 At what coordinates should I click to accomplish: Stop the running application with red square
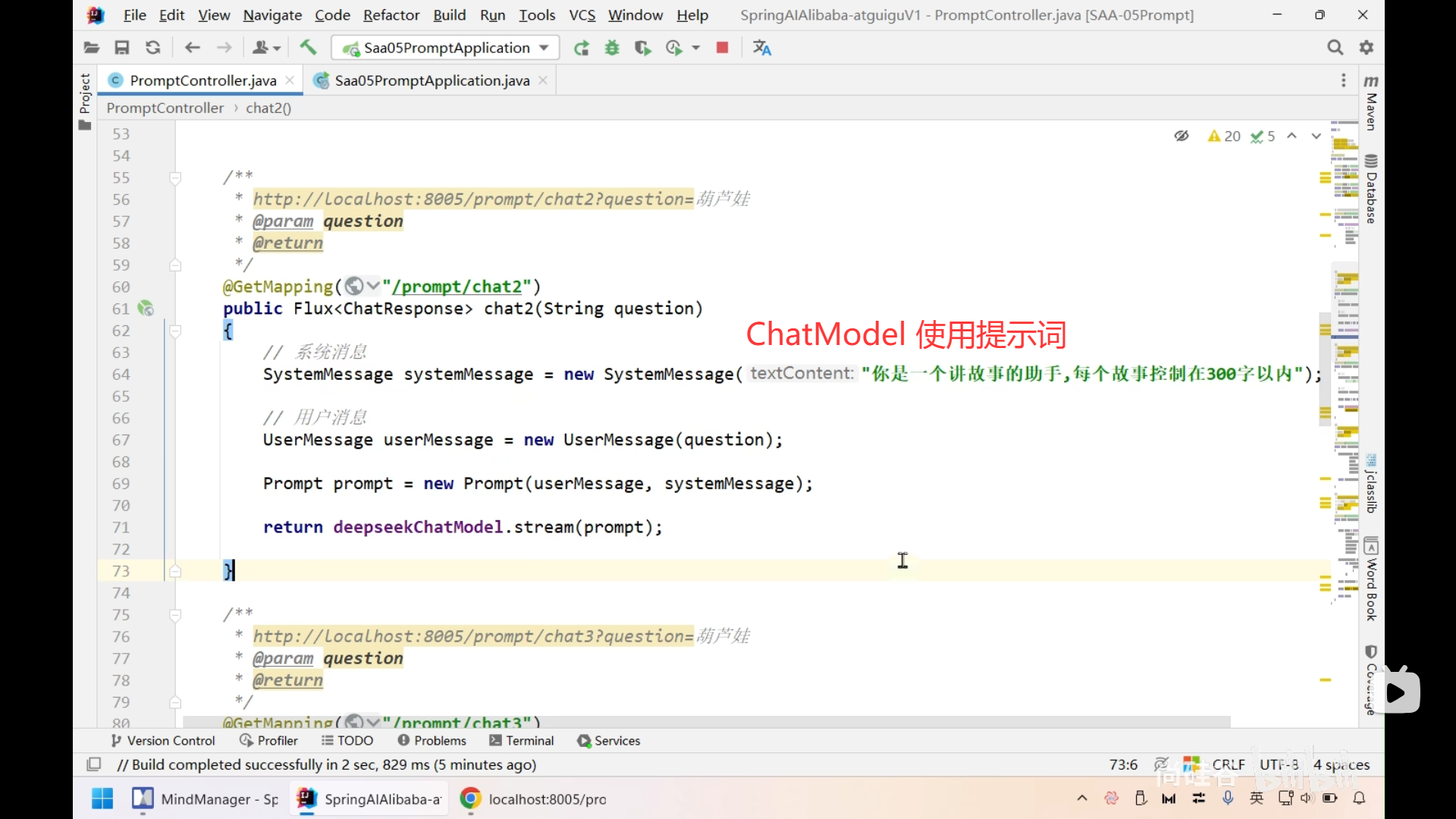[722, 48]
